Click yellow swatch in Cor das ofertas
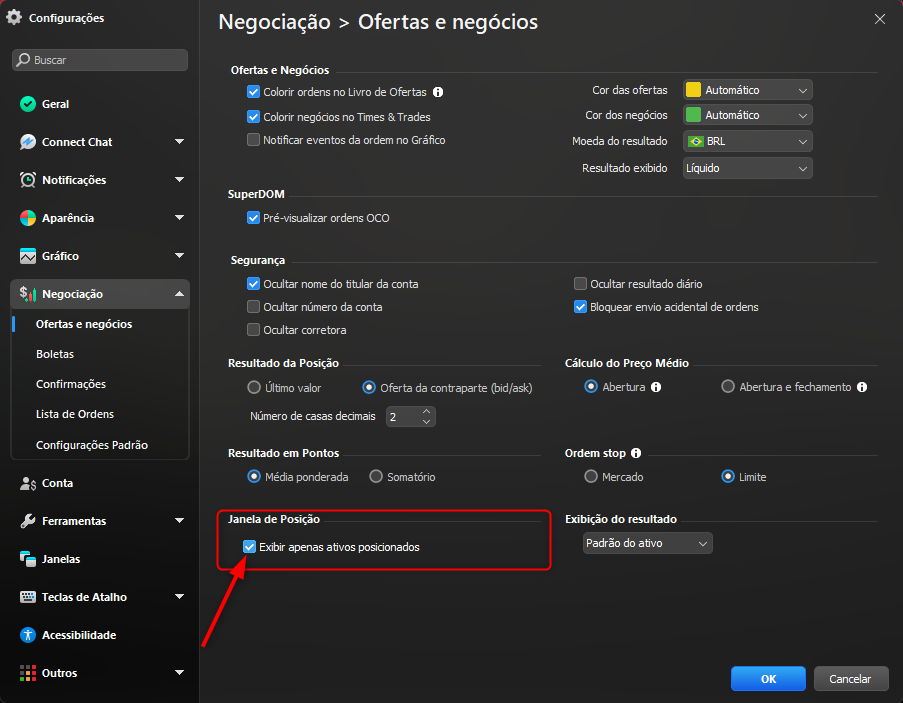Screen dimensions: 903x703 click(x=693, y=90)
